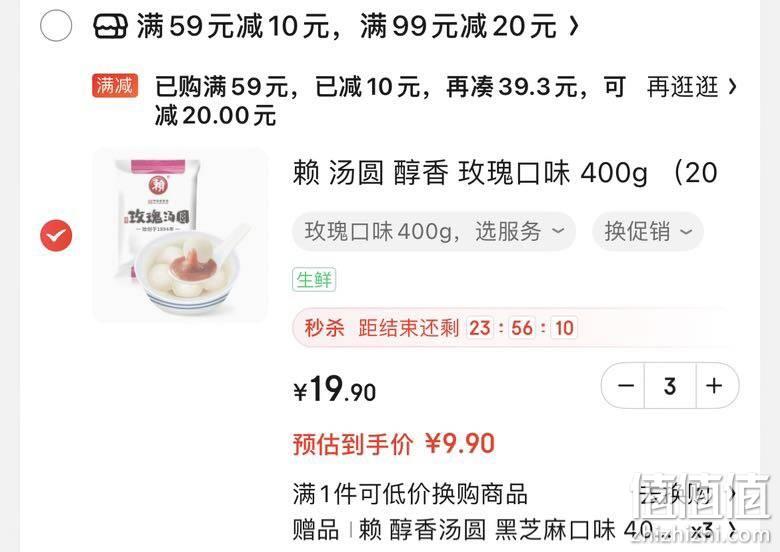Open the 玫瑰汤圆 product thumbnail
This screenshot has height=552, width=780.
pyautogui.click(x=180, y=235)
